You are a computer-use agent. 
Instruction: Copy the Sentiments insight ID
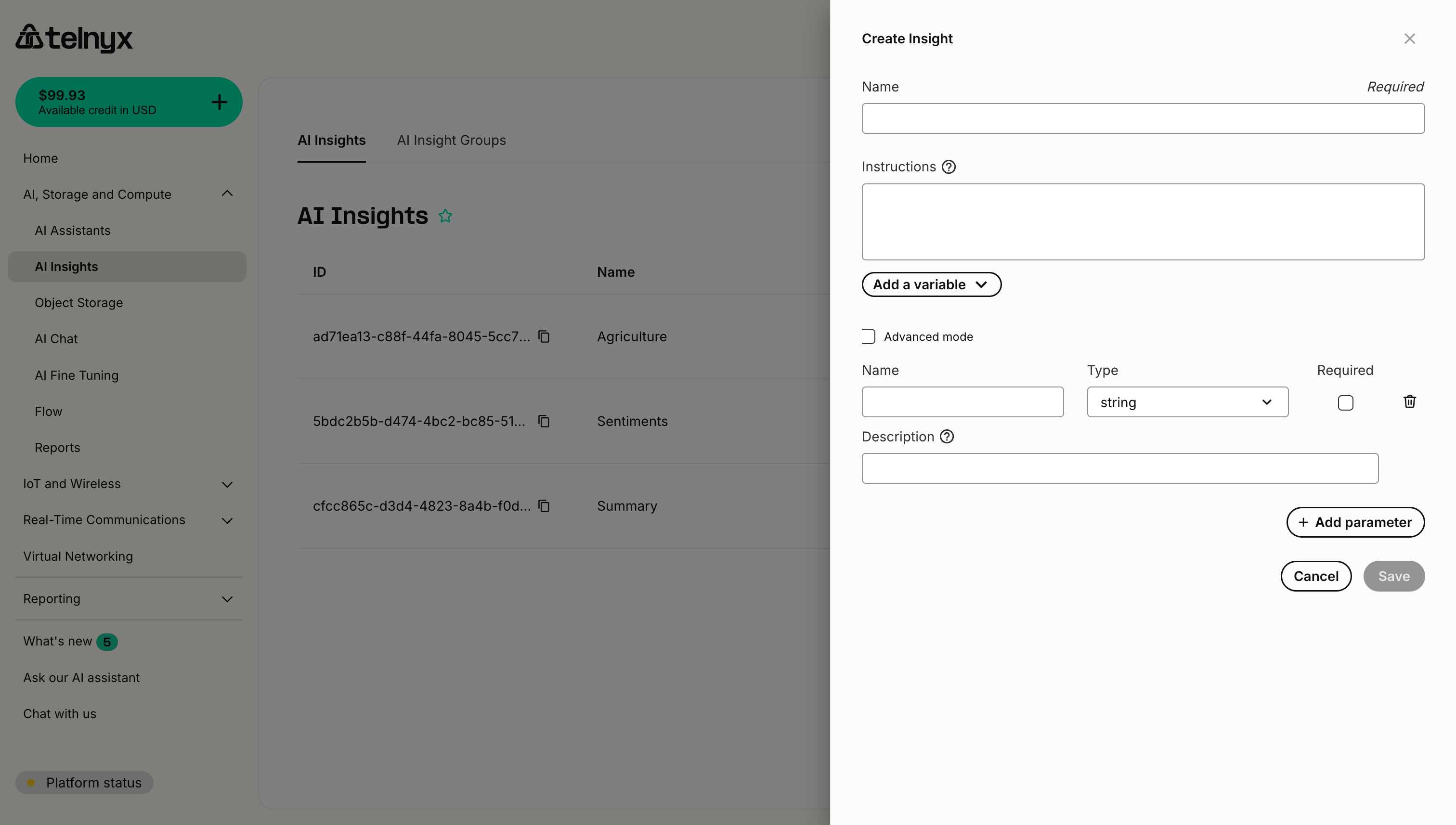click(544, 421)
